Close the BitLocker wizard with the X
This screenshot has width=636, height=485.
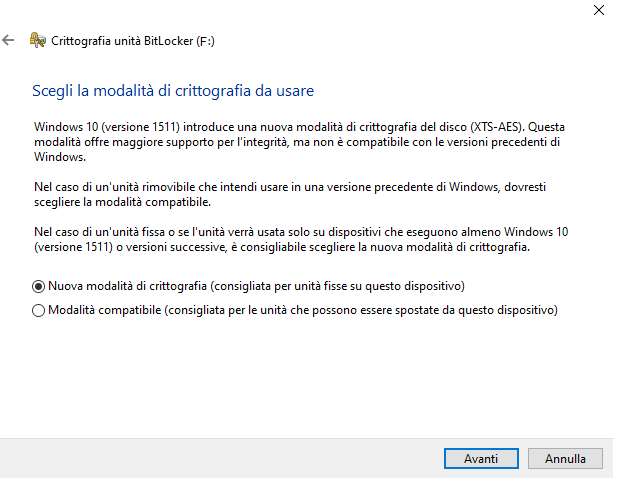click(599, 10)
